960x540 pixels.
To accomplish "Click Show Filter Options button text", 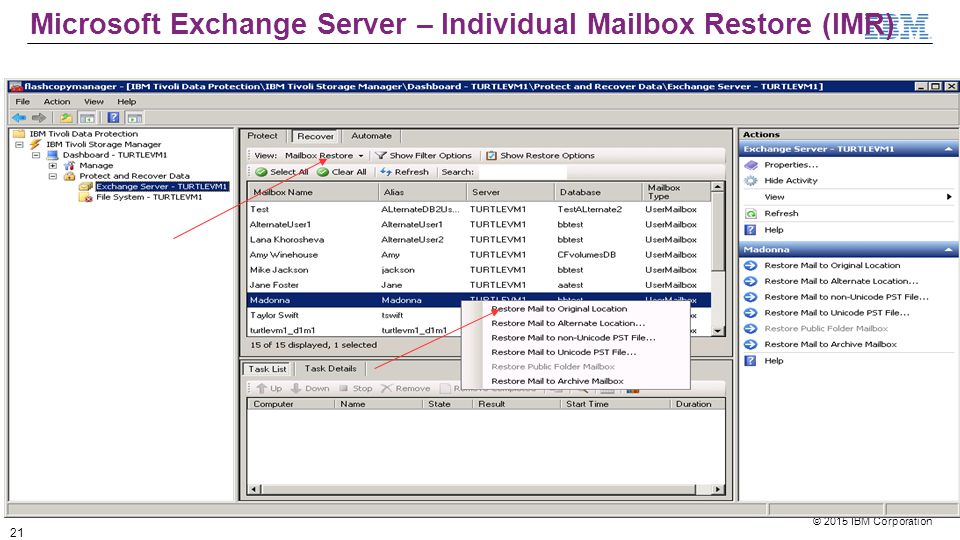I will click(x=430, y=156).
